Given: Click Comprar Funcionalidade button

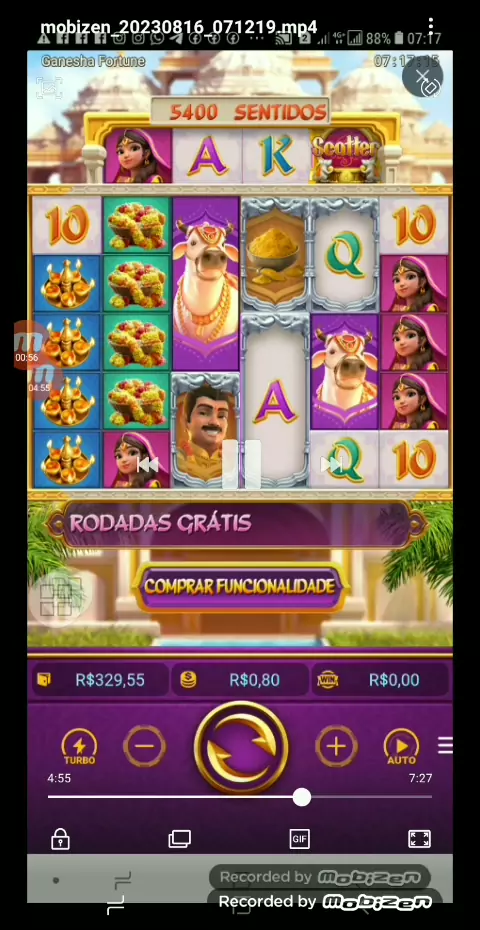Looking at the screenshot, I should coord(239,587).
